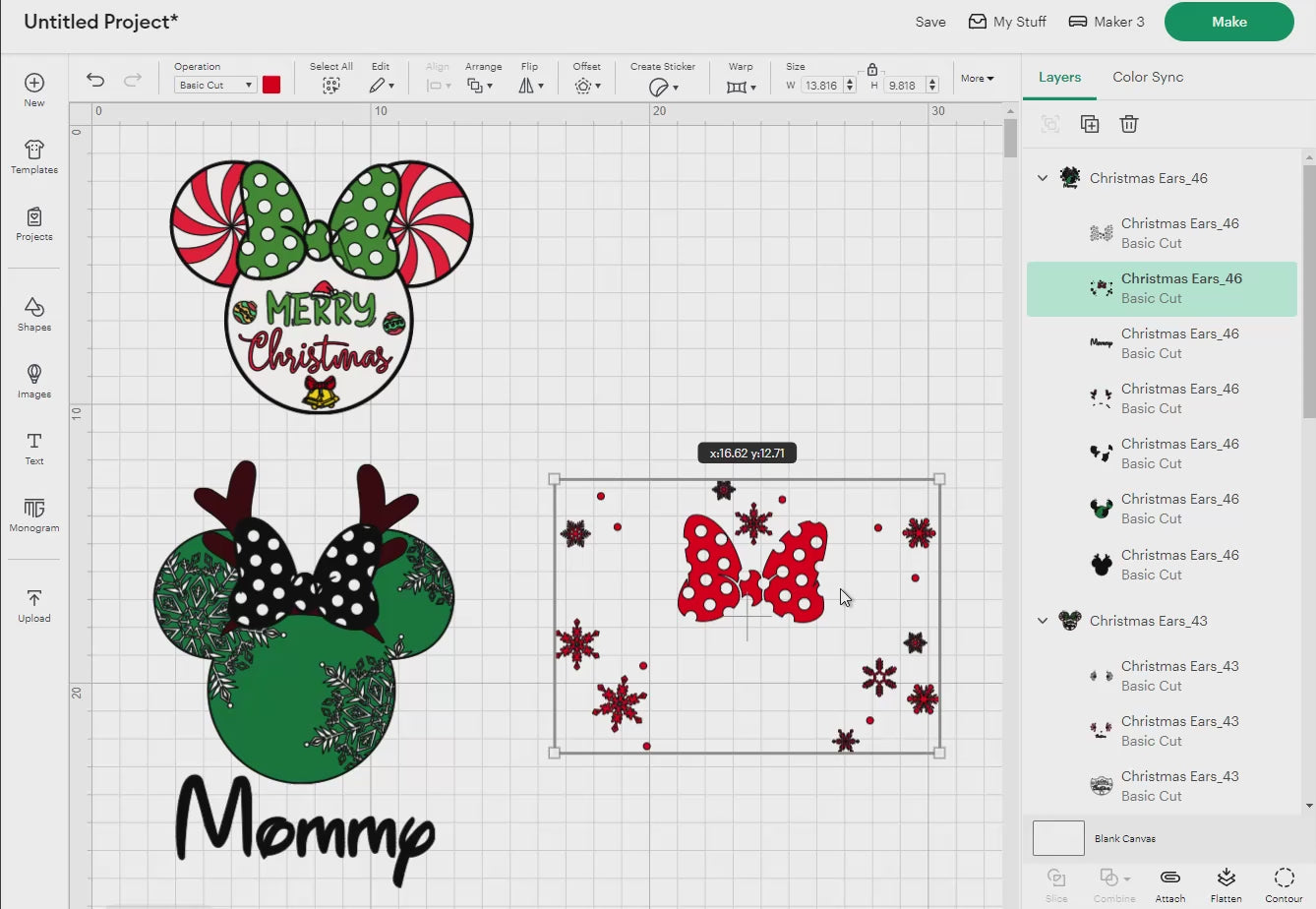The height and width of the screenshot is (909, 1316).
Task: Open the Maker 3 machine selector
Action: click(x=1107, y=22)
